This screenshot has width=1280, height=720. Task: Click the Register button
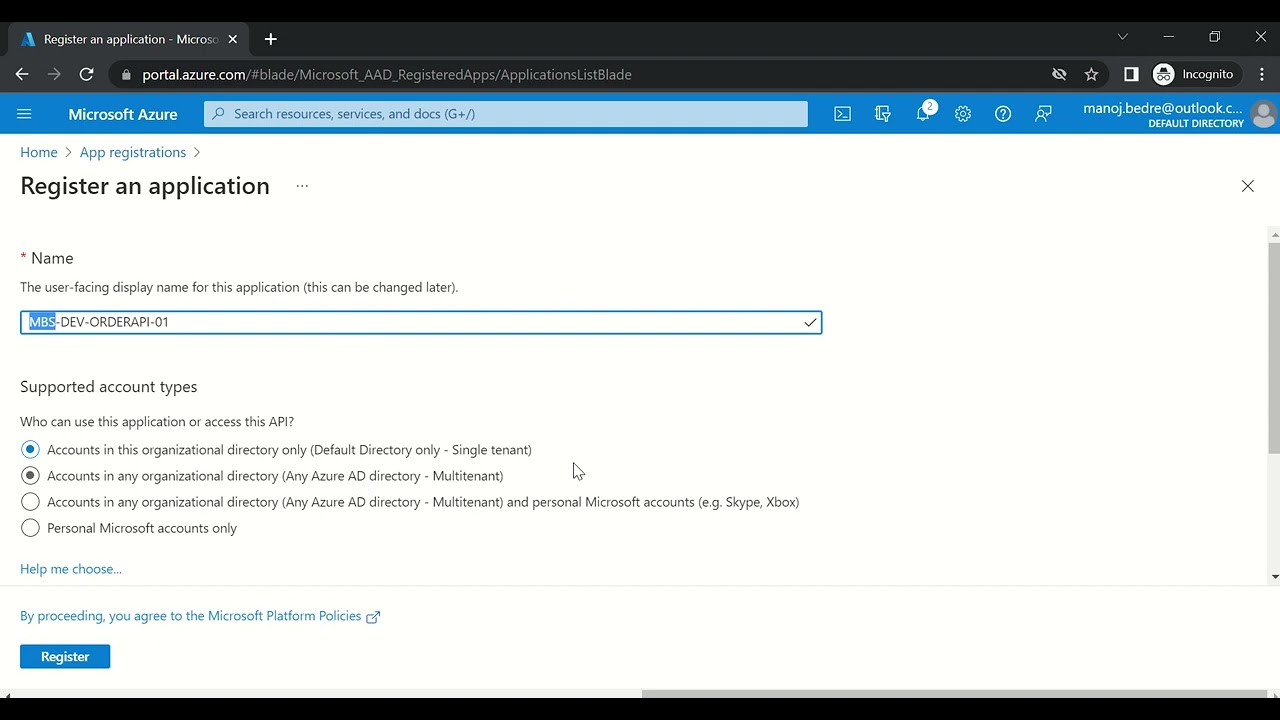65,657
